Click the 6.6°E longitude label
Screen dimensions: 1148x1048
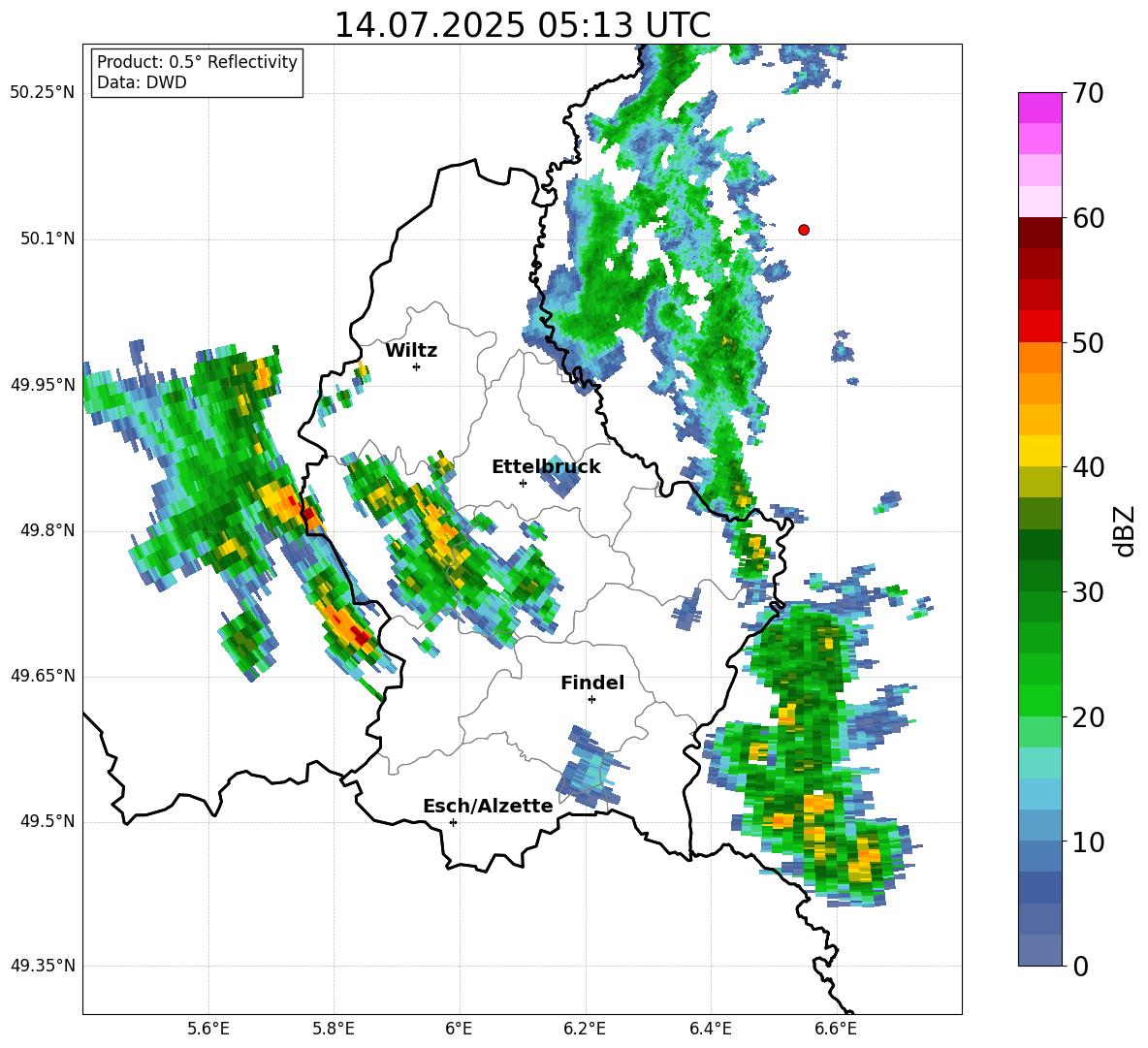click(836, 1029)
